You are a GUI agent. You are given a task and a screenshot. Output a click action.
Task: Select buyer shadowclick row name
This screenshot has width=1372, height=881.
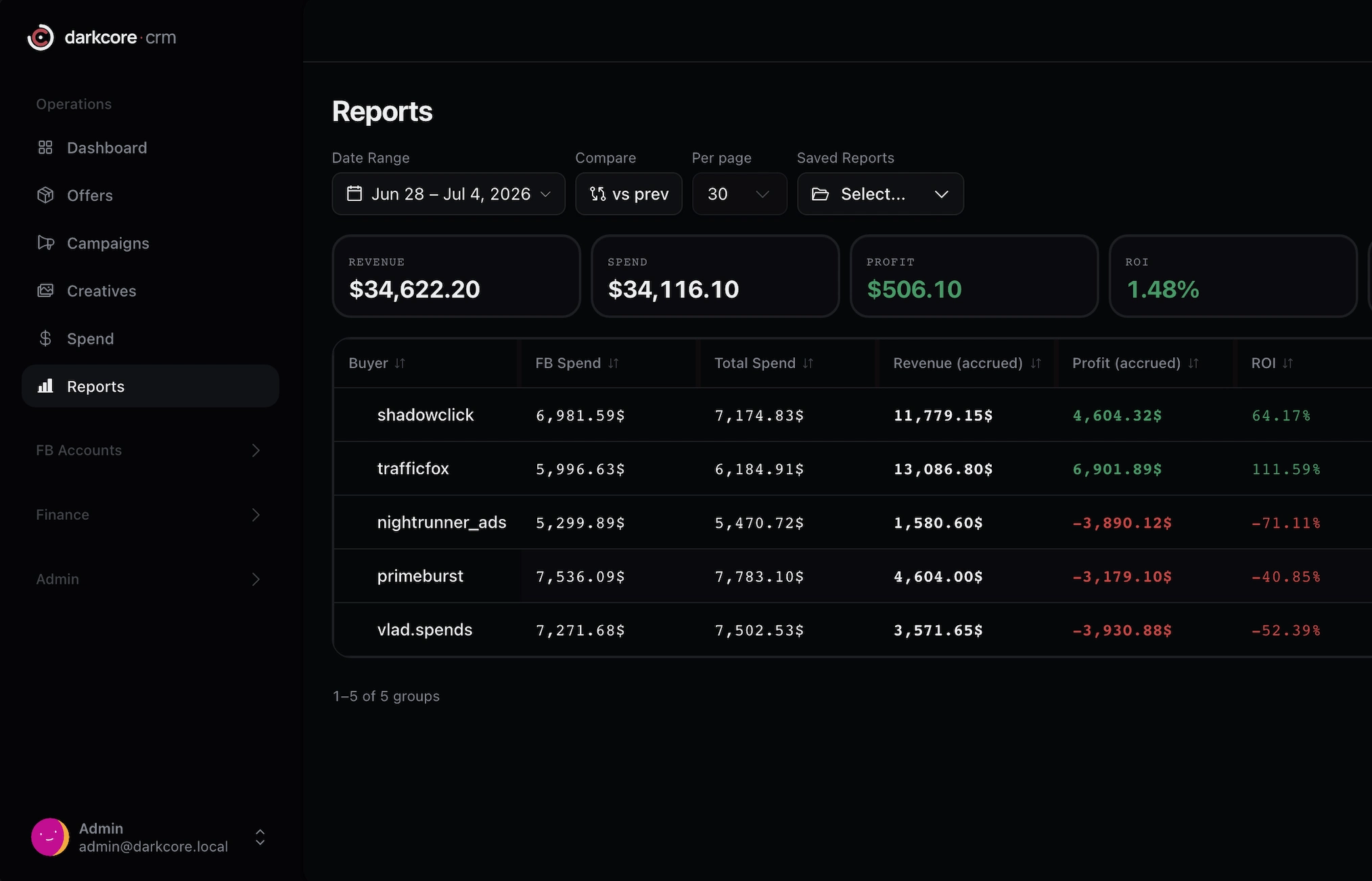(x=425, y=415)
